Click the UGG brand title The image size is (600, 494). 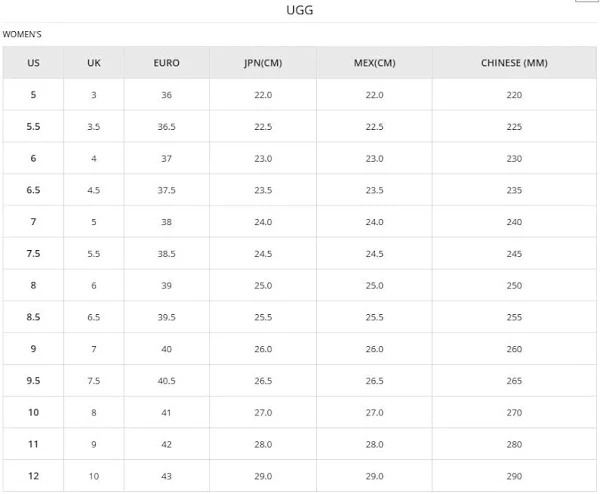pos(299,11)
